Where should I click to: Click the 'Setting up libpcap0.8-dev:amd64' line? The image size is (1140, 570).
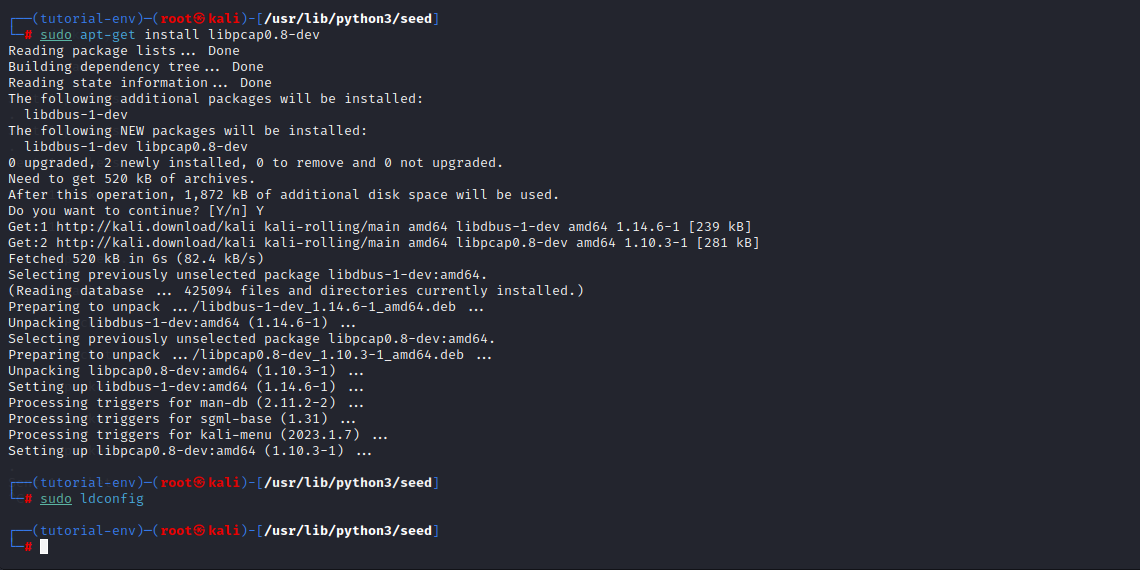[x=190, y=451]
